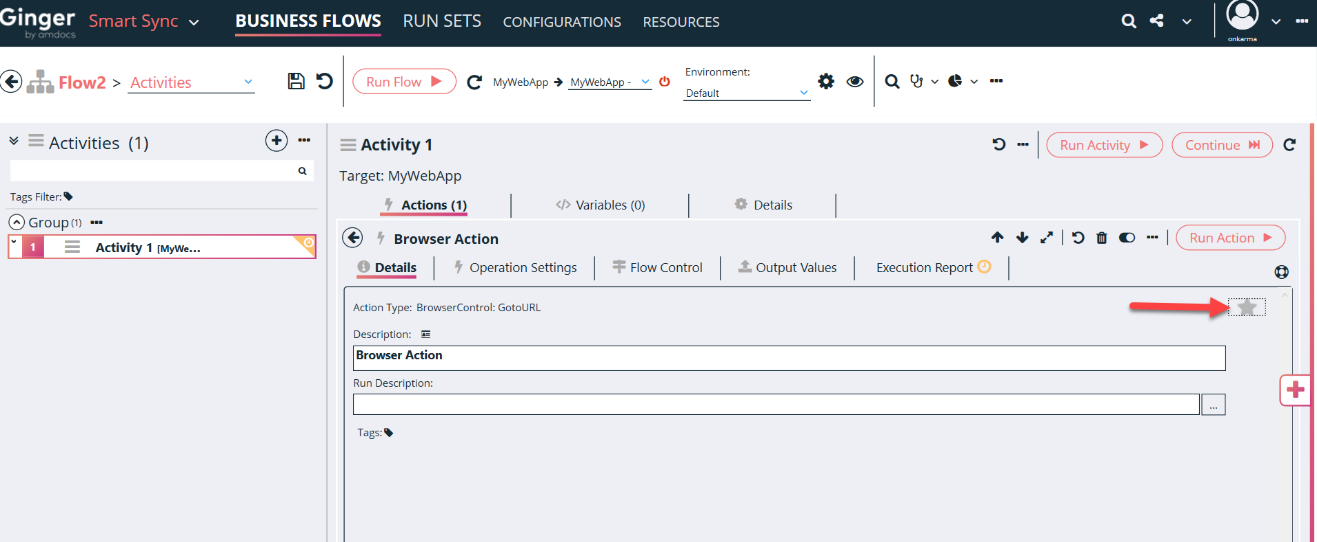This screenshot has width=1317, height=542.
Task: Open the Activities view dropdown beside Flow2
Action: (191, 83)
